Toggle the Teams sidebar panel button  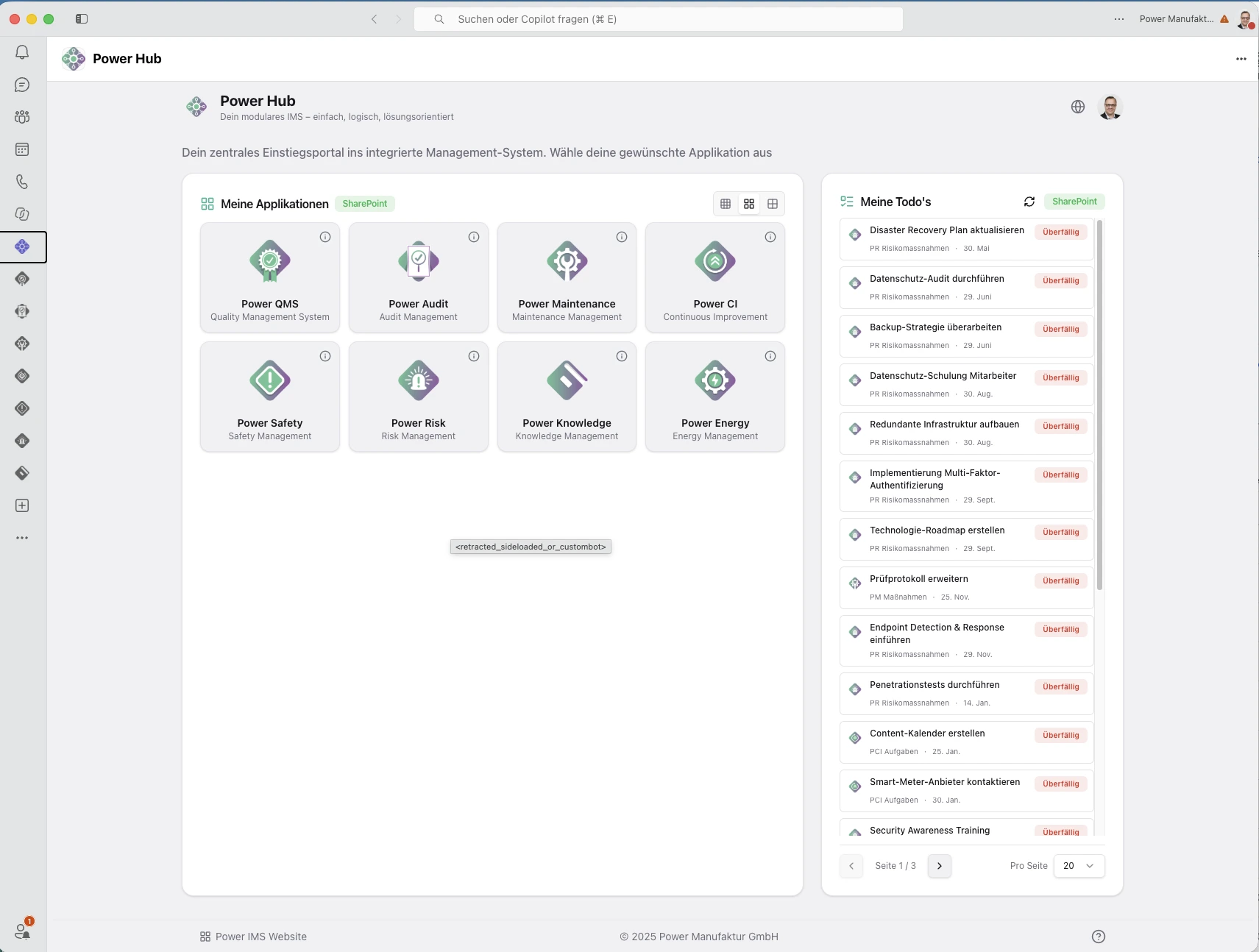(x=82, y=19)
